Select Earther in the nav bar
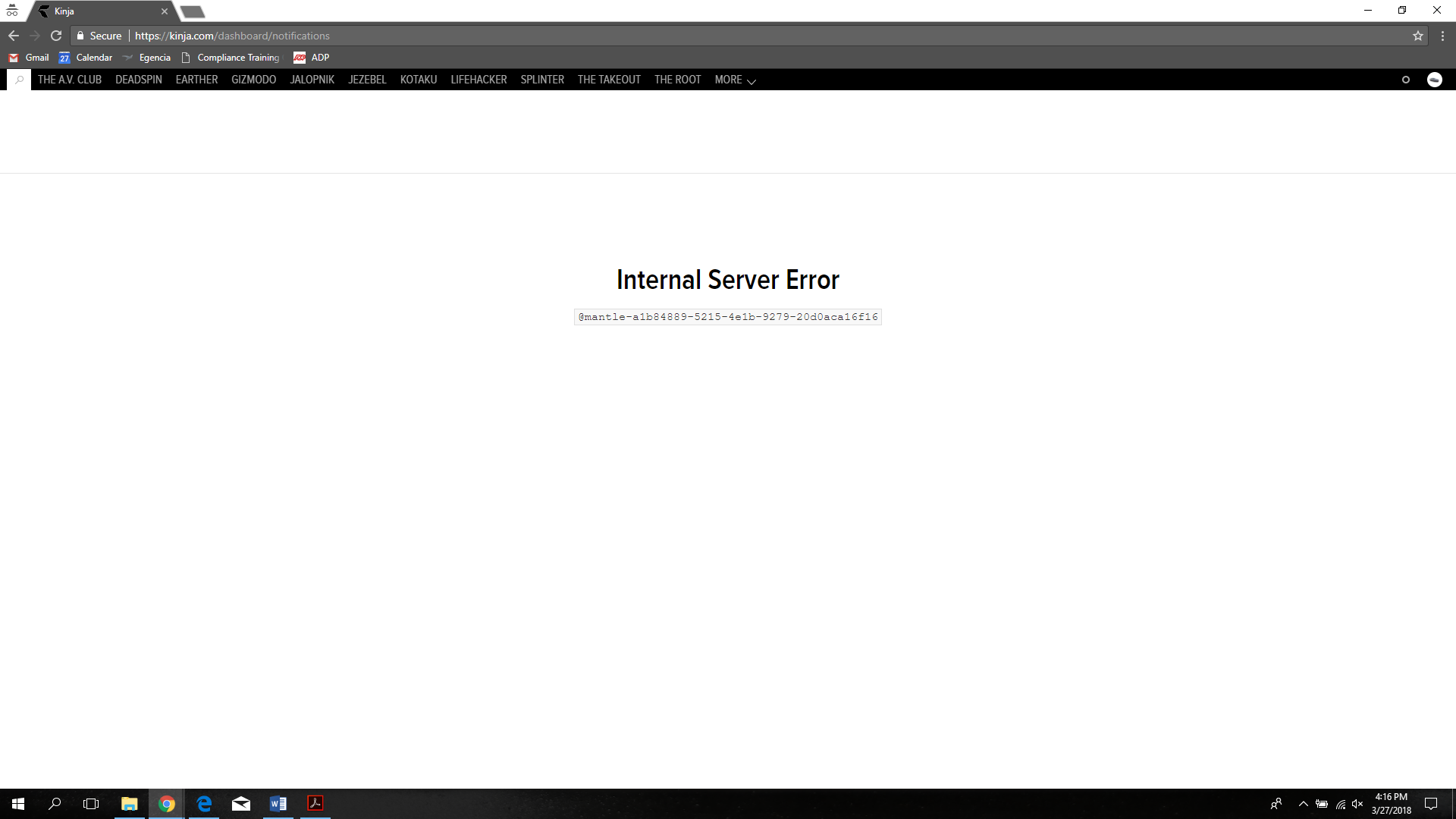 coord(196,80)
